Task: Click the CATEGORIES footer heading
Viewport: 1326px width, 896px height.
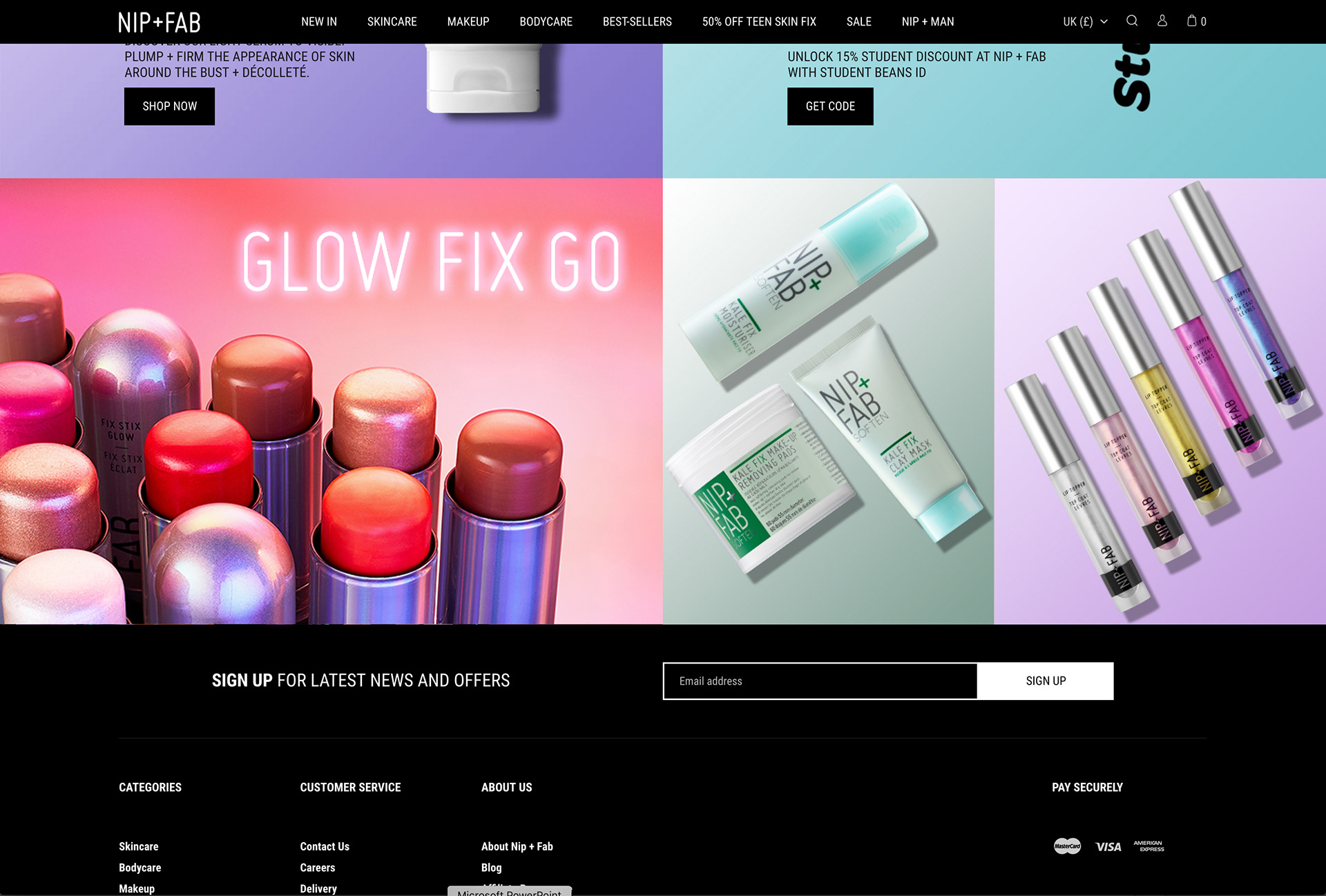Action: pyautogui.click(x=150, y=787)
